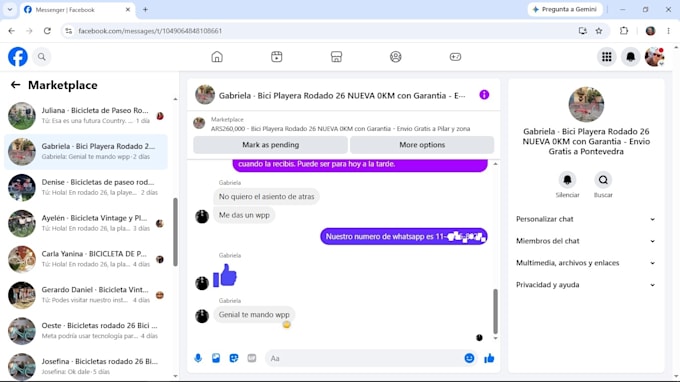680x382 pixels.
Task: Open emoji picker in message box
Action: (x=469, y=358)
